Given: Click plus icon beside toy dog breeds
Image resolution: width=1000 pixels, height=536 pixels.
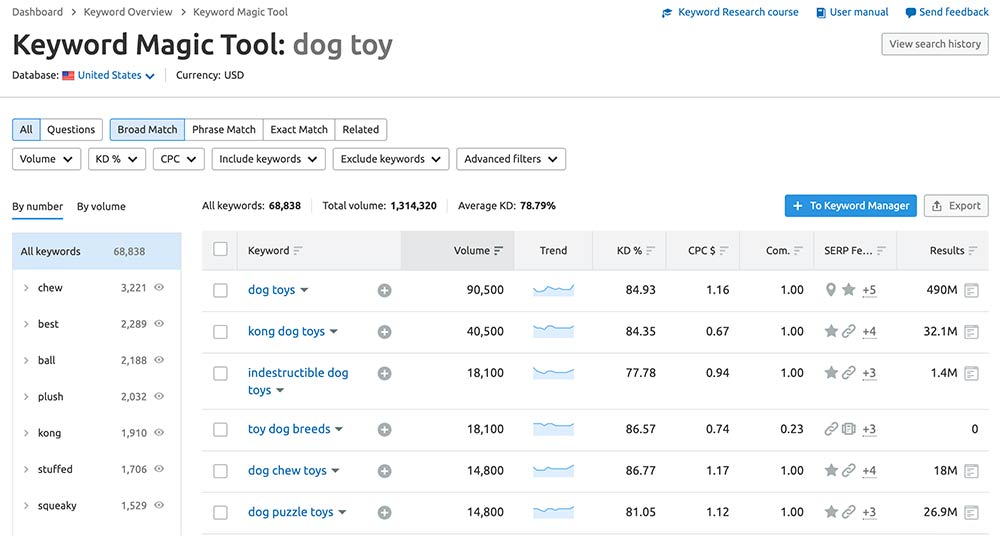Looking at the screenshot, I should tap(384, 430).
